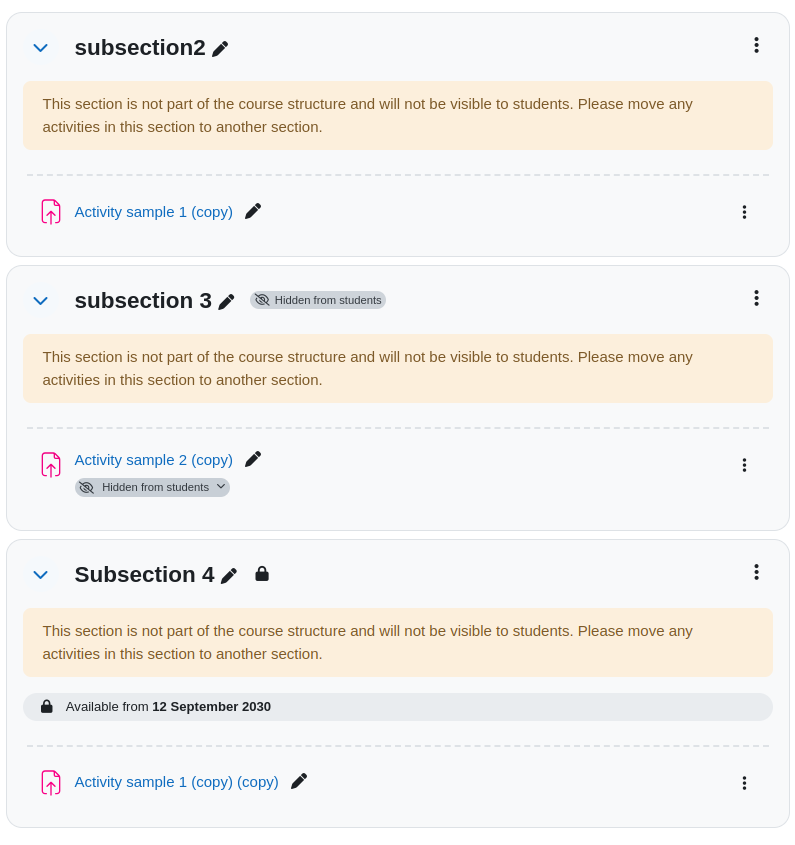
Task: Click the Available from 12 September 2030 restriction bar
Action: 398,707
